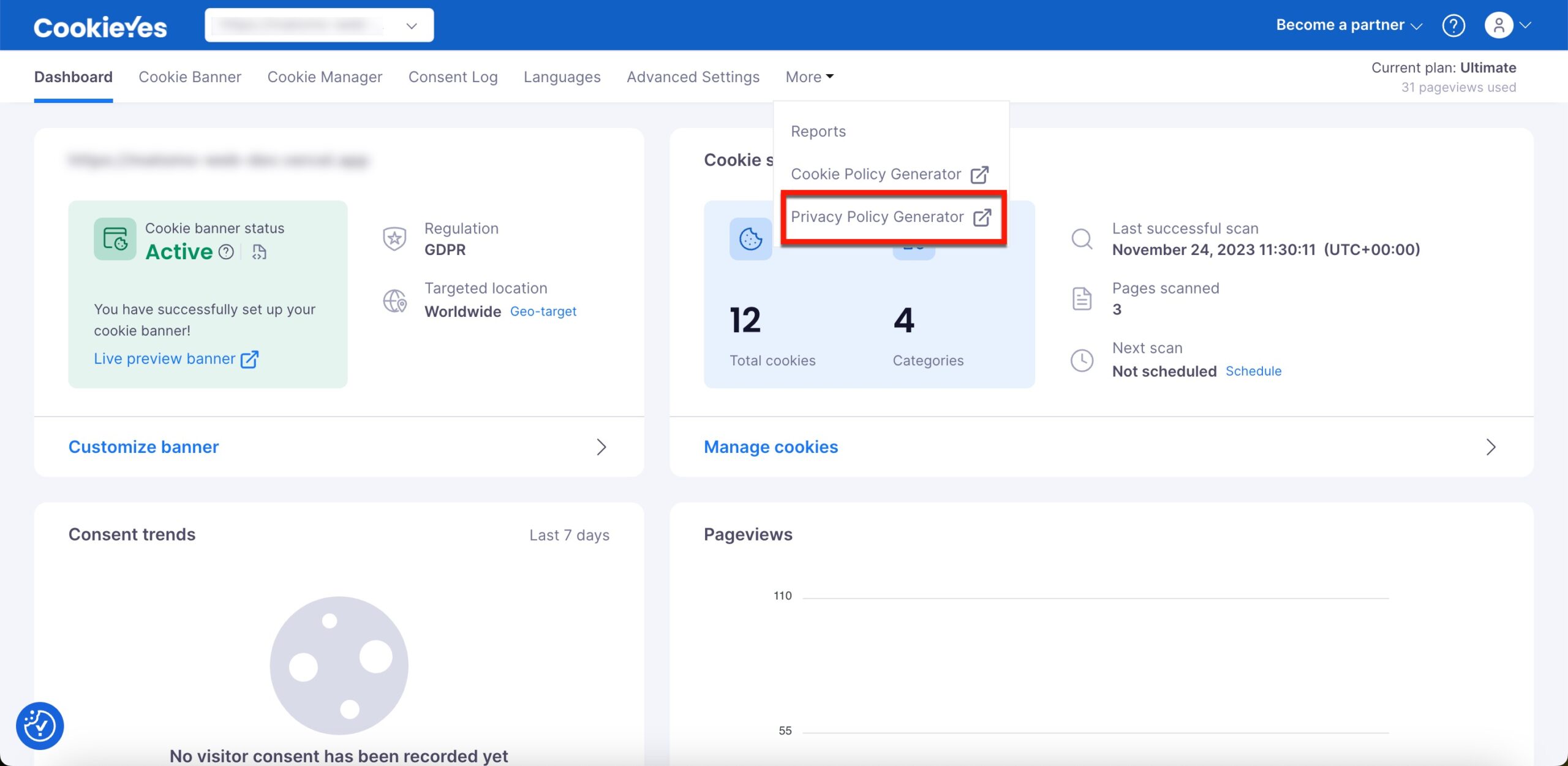Click the CookieYes logo
Viewport: 1568px width, 766px height.
pos(100,27)
